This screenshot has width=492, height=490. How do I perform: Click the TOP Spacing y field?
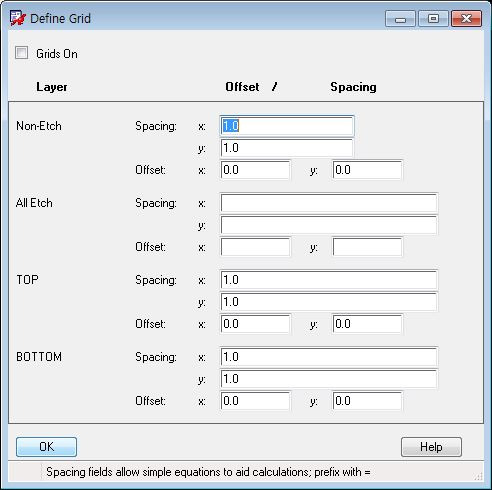tap(329, 302)
